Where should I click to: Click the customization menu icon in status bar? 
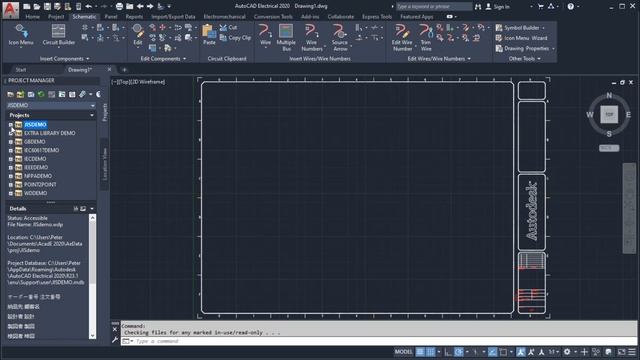[x=632, y=351]
